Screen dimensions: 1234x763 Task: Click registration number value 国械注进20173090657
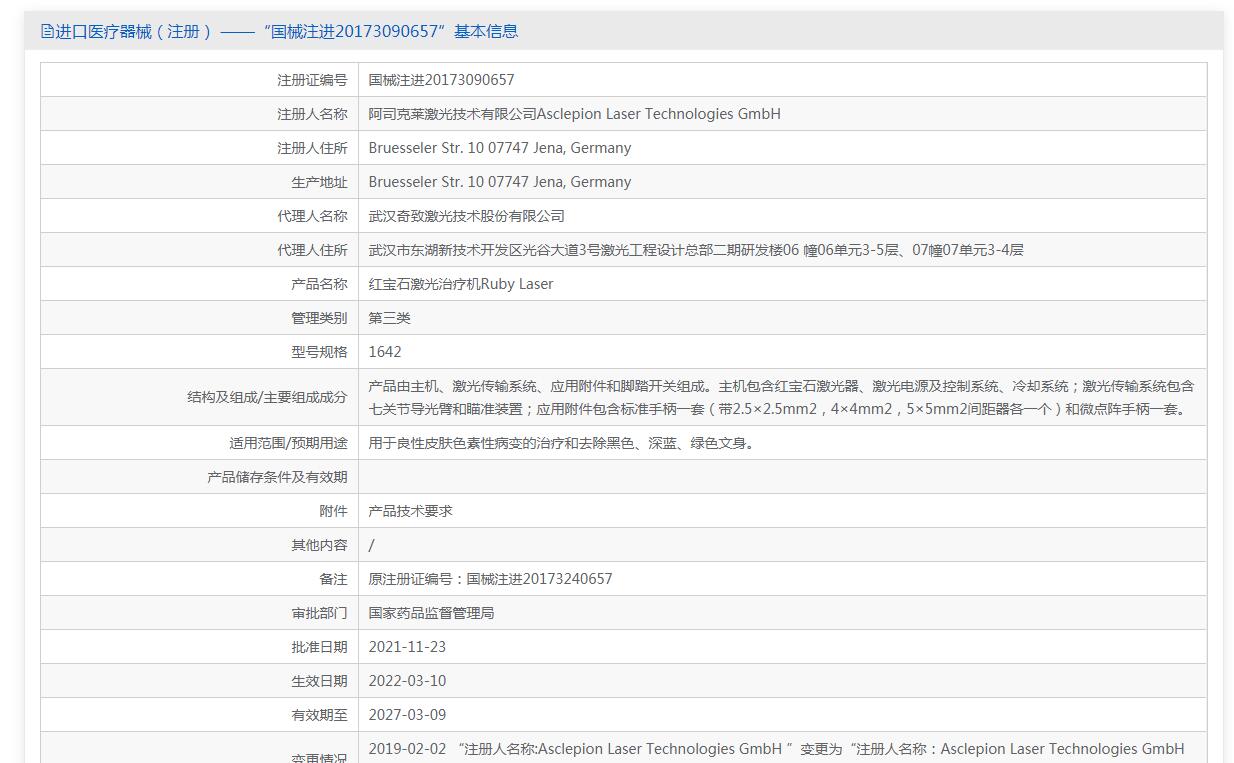(441, 80)
